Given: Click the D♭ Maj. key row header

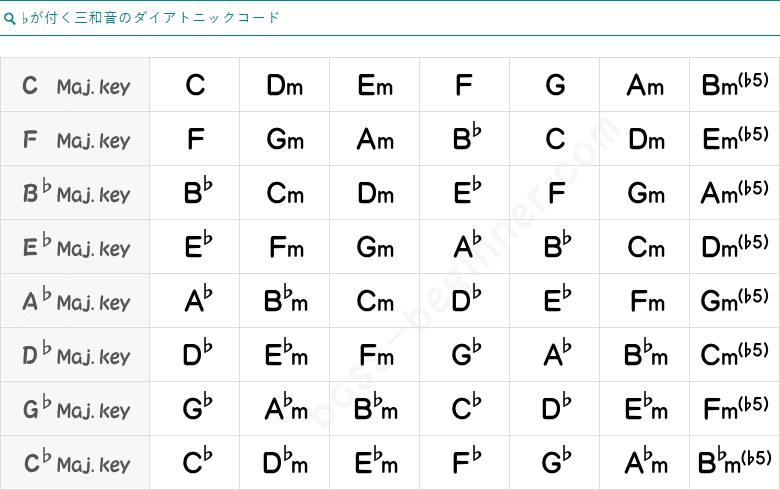Looking at the screenshot, I should coord(75,355).
